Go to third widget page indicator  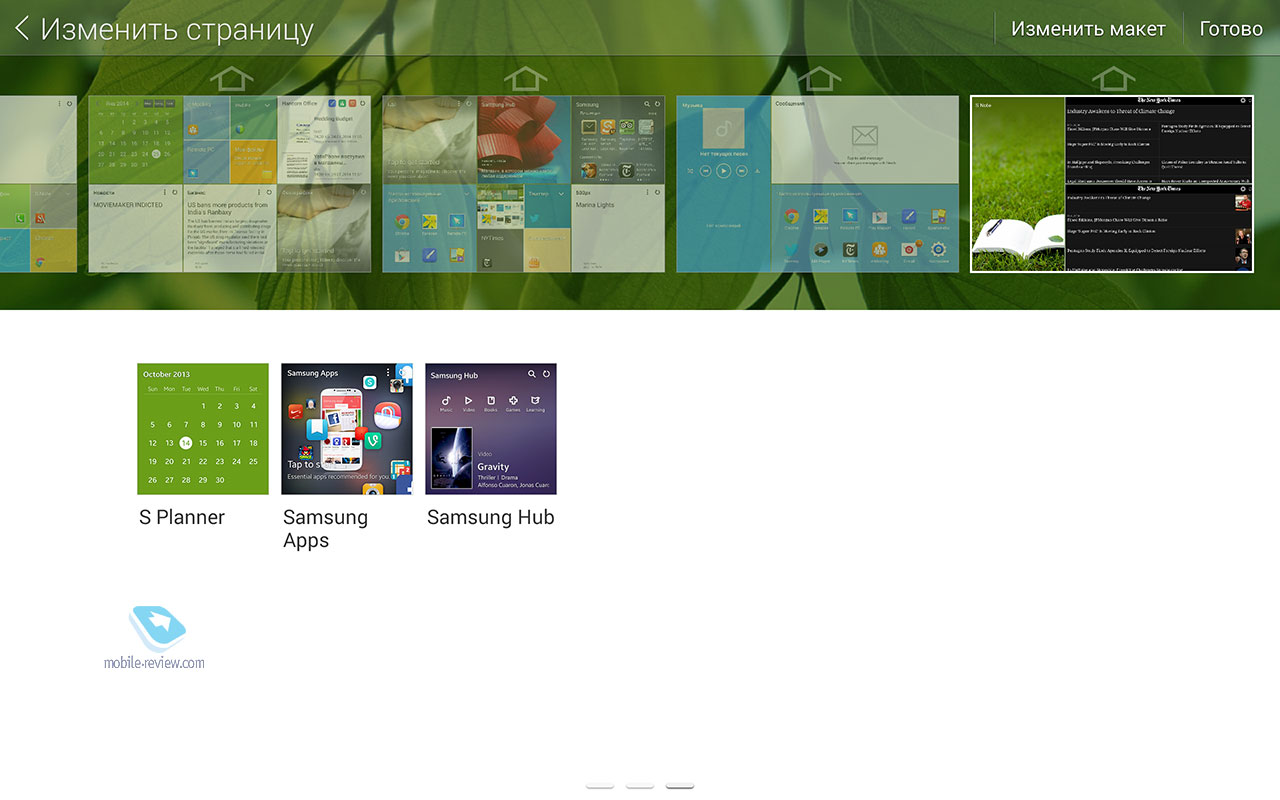[x=680, y=786]
